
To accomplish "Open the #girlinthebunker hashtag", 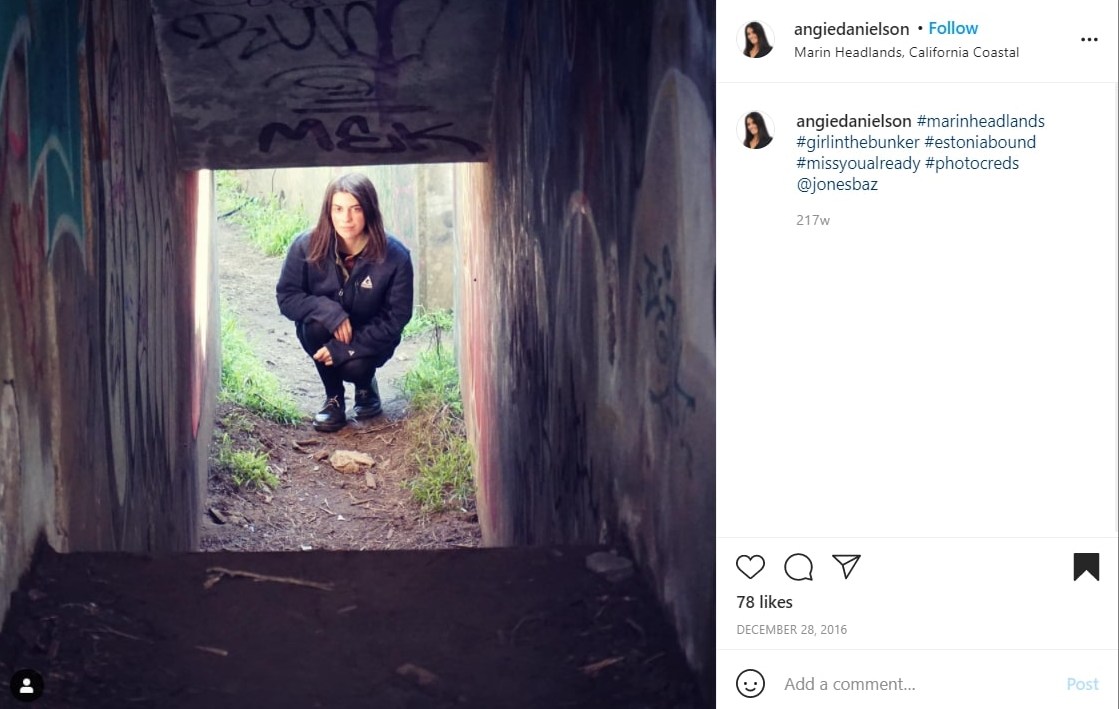I will (x=858, y=142).
